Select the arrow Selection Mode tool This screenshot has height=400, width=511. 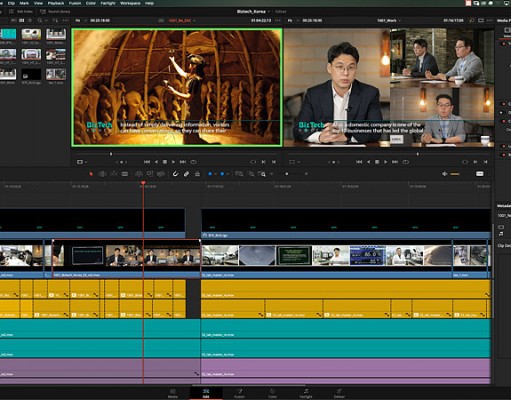91,174
